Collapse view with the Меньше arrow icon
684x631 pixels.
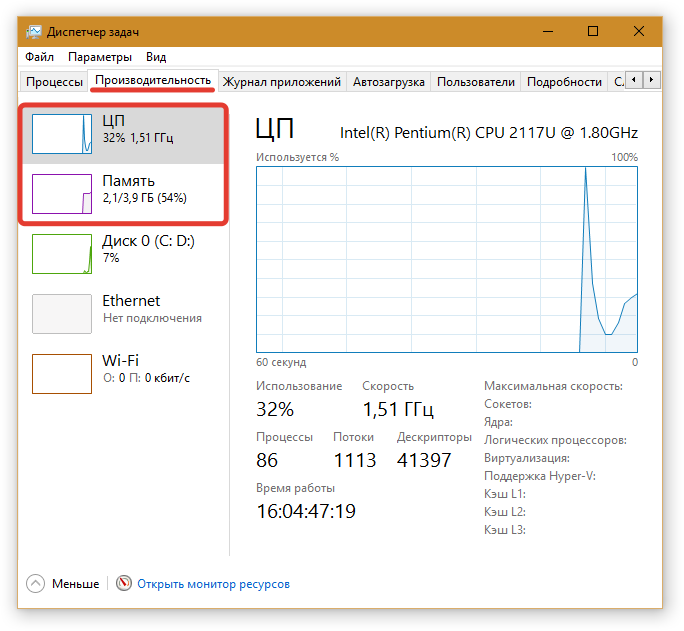coord(36,583)
